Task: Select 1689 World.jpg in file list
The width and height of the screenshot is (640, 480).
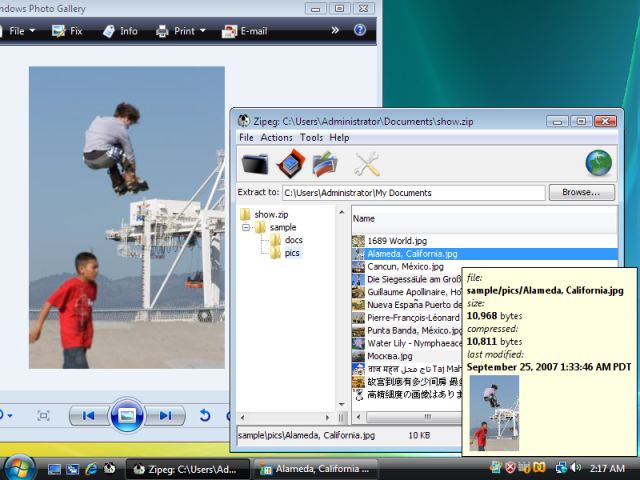Action: pyautogui.click(x=397, y=241)
